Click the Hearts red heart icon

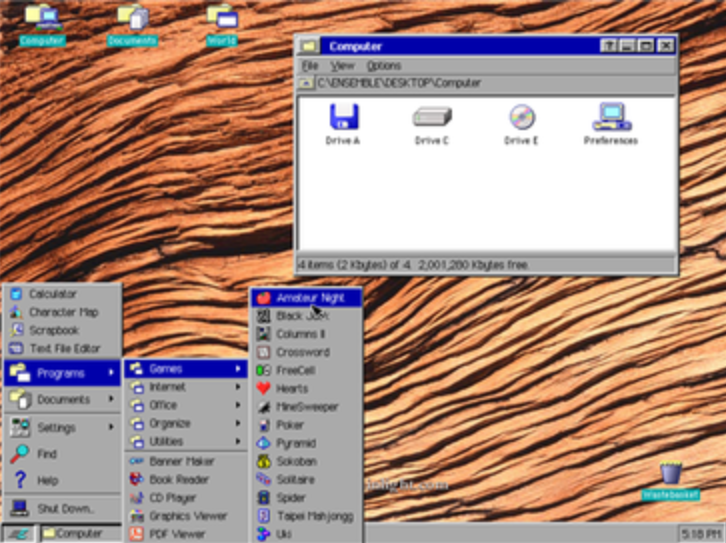pos(263,388)
